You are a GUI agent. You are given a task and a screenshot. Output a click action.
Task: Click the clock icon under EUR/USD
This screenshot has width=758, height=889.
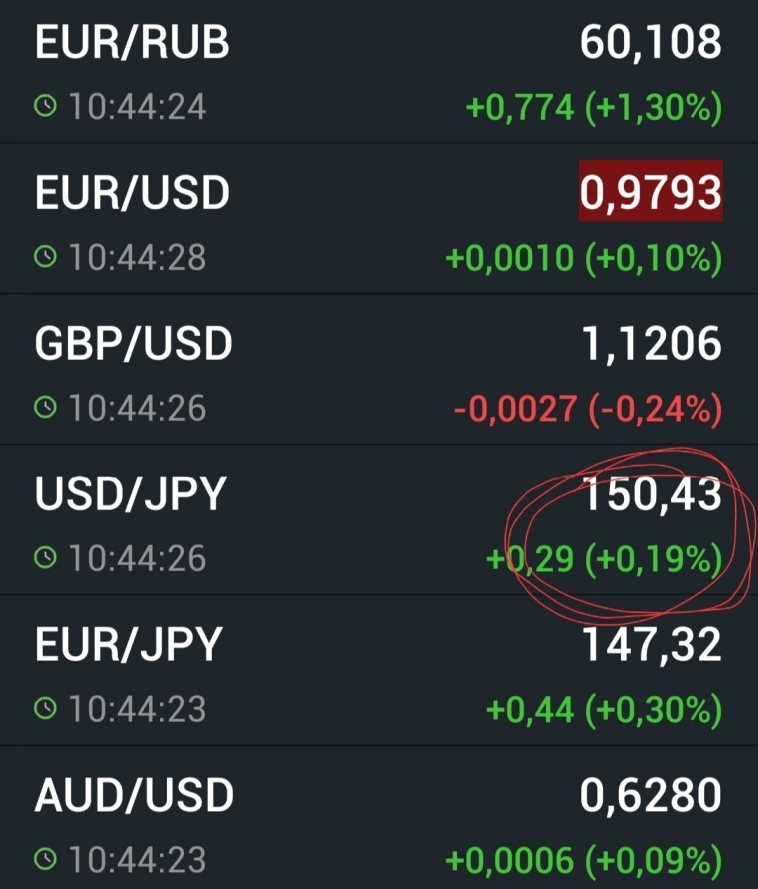pos(46,258)
